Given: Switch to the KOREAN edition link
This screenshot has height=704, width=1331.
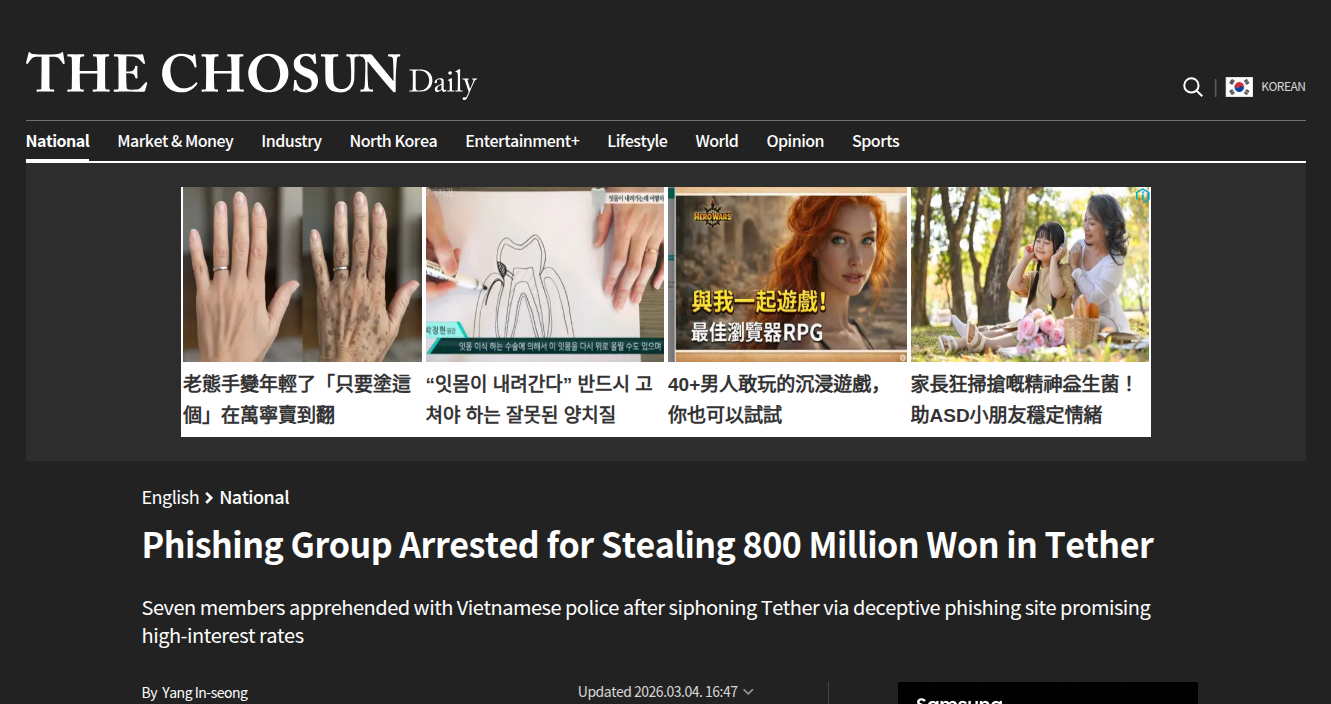Looking at the screenshot, I should [1283, 87].
